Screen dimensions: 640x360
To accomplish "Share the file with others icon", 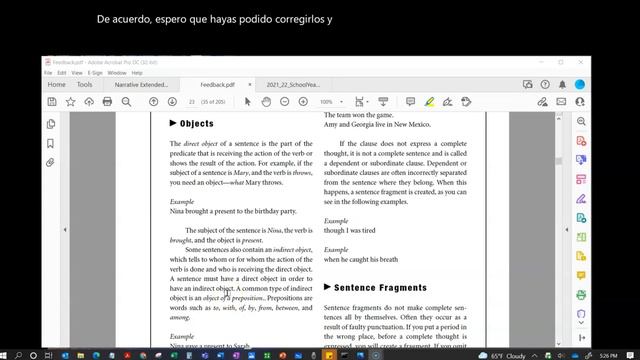I will point(580,102).
